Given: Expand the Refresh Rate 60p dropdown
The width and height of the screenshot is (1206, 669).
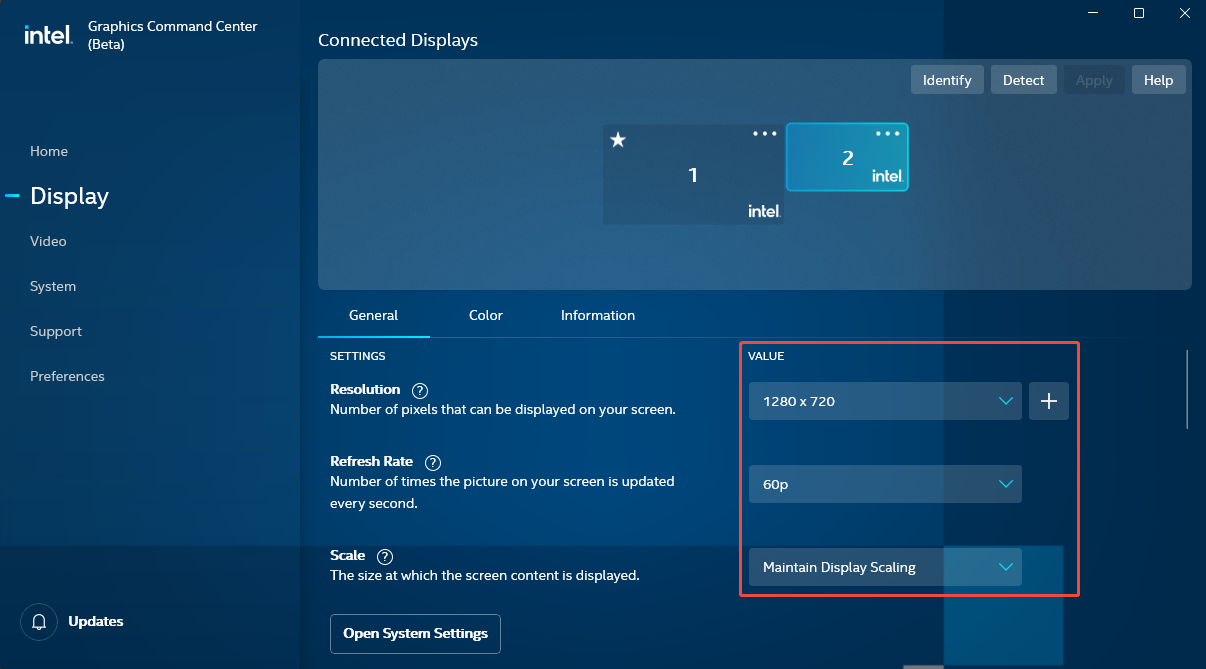Looking at the screenshot, I should 885,484.
